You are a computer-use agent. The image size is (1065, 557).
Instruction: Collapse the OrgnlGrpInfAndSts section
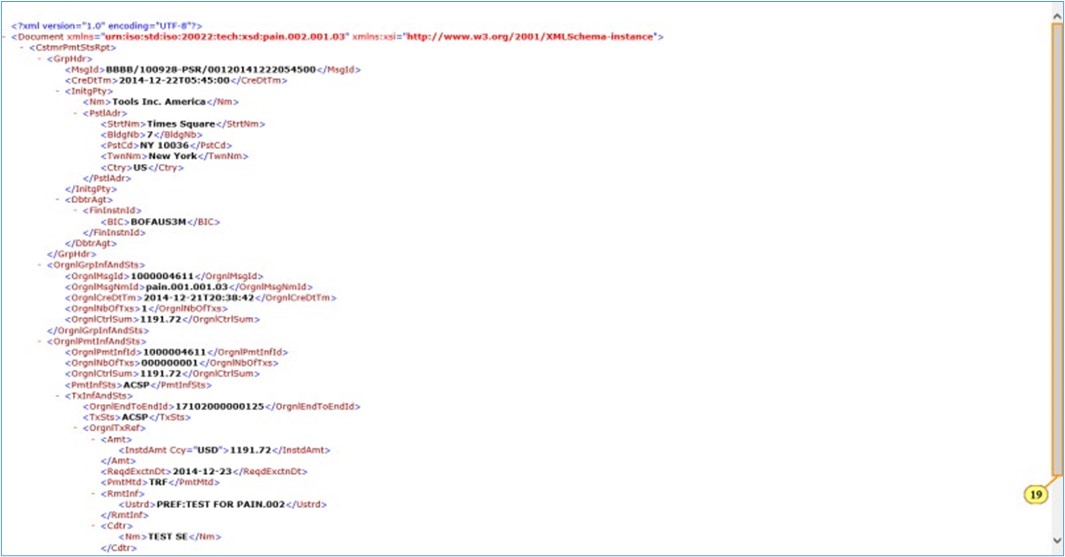point(41,265)
